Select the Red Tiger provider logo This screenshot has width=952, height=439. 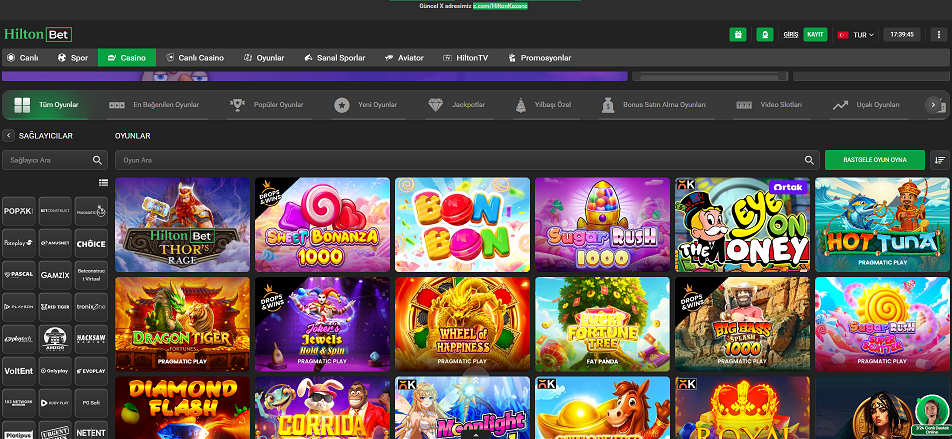click(x=55, y=306)
